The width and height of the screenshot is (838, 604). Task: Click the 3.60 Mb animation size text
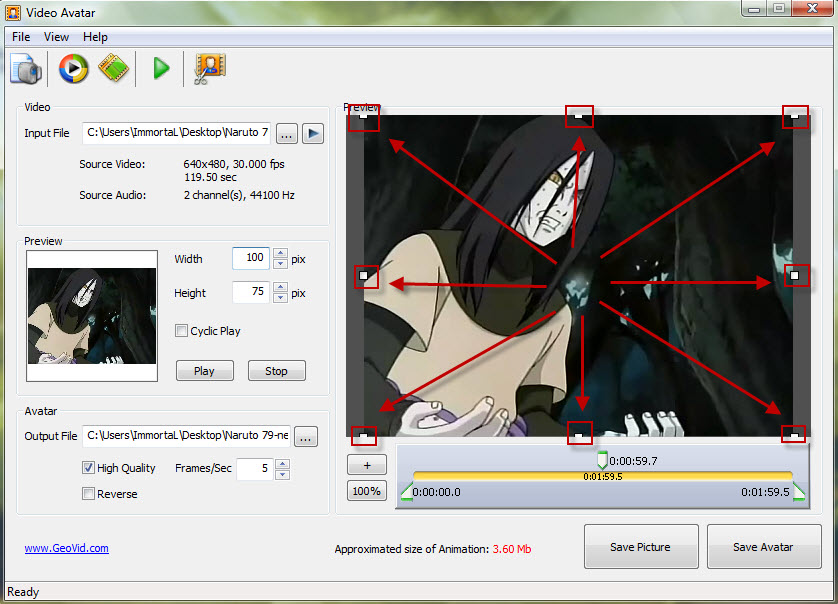click(512, 549)
